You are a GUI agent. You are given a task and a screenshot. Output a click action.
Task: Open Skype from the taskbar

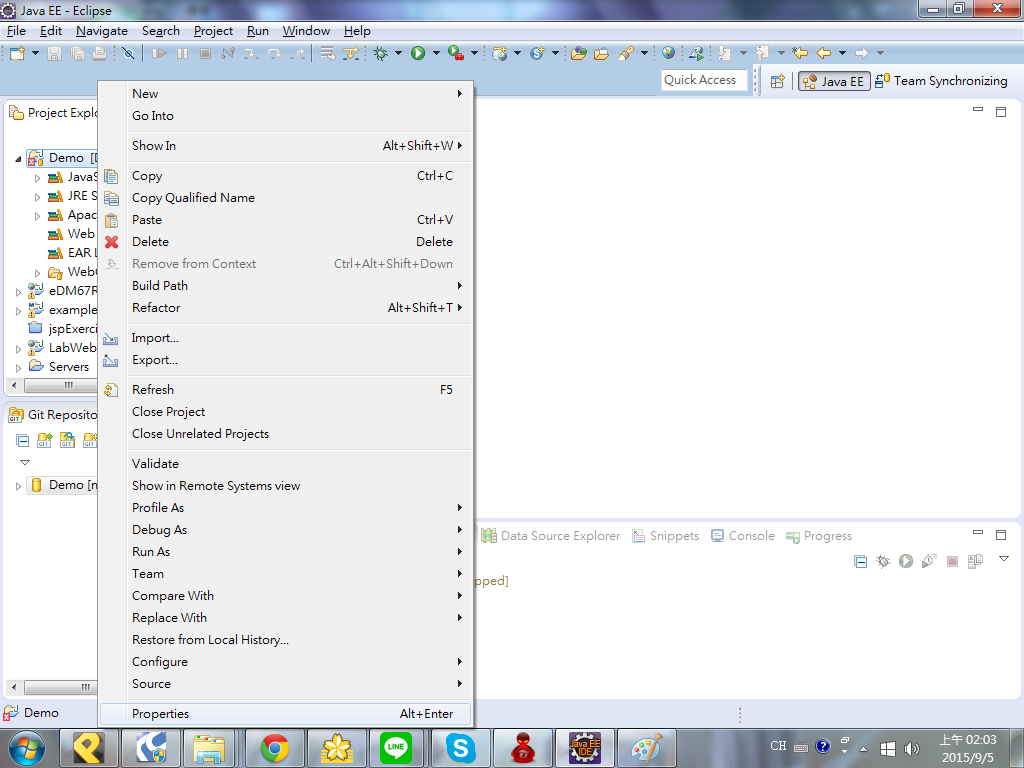click(460, 748)
